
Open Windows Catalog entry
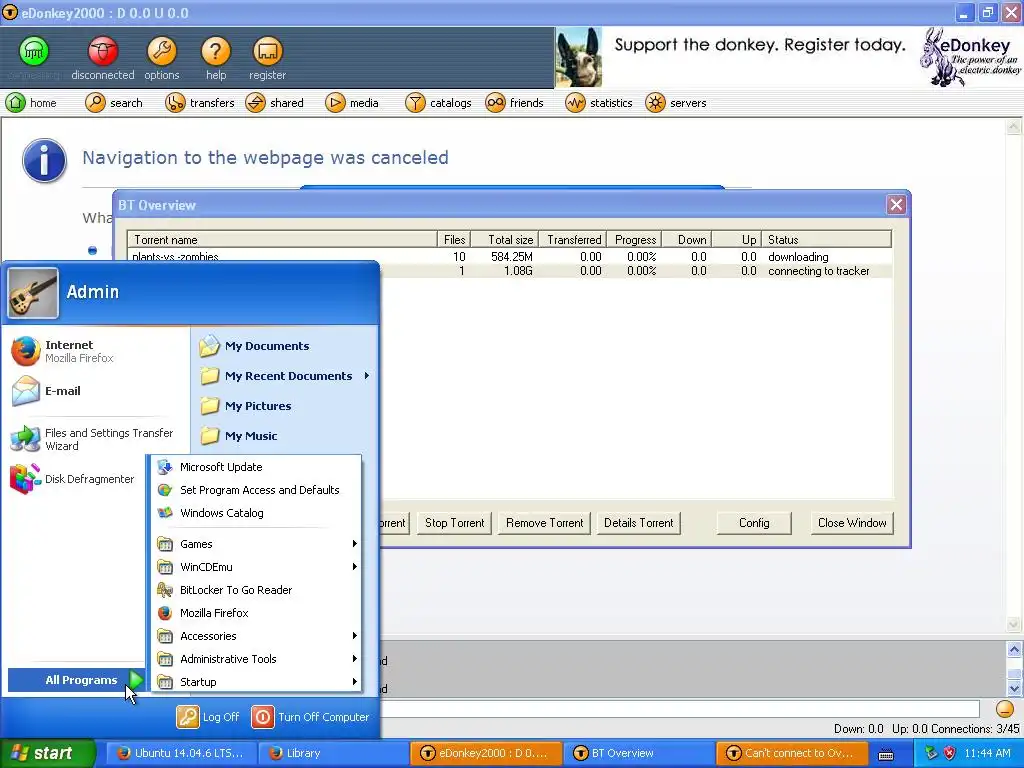click(256, 513)
